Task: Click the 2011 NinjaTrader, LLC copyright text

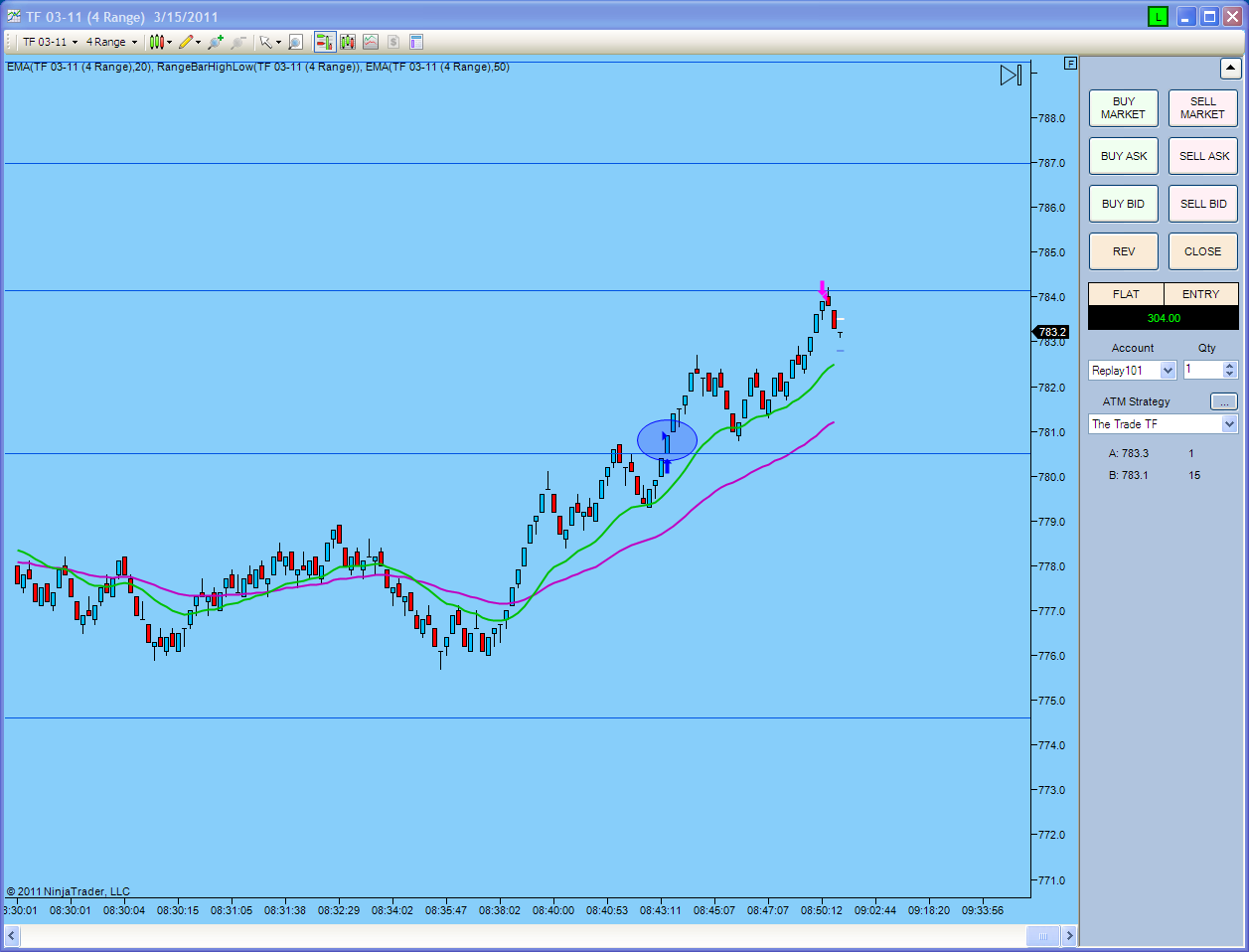Action: click(69, 891)
